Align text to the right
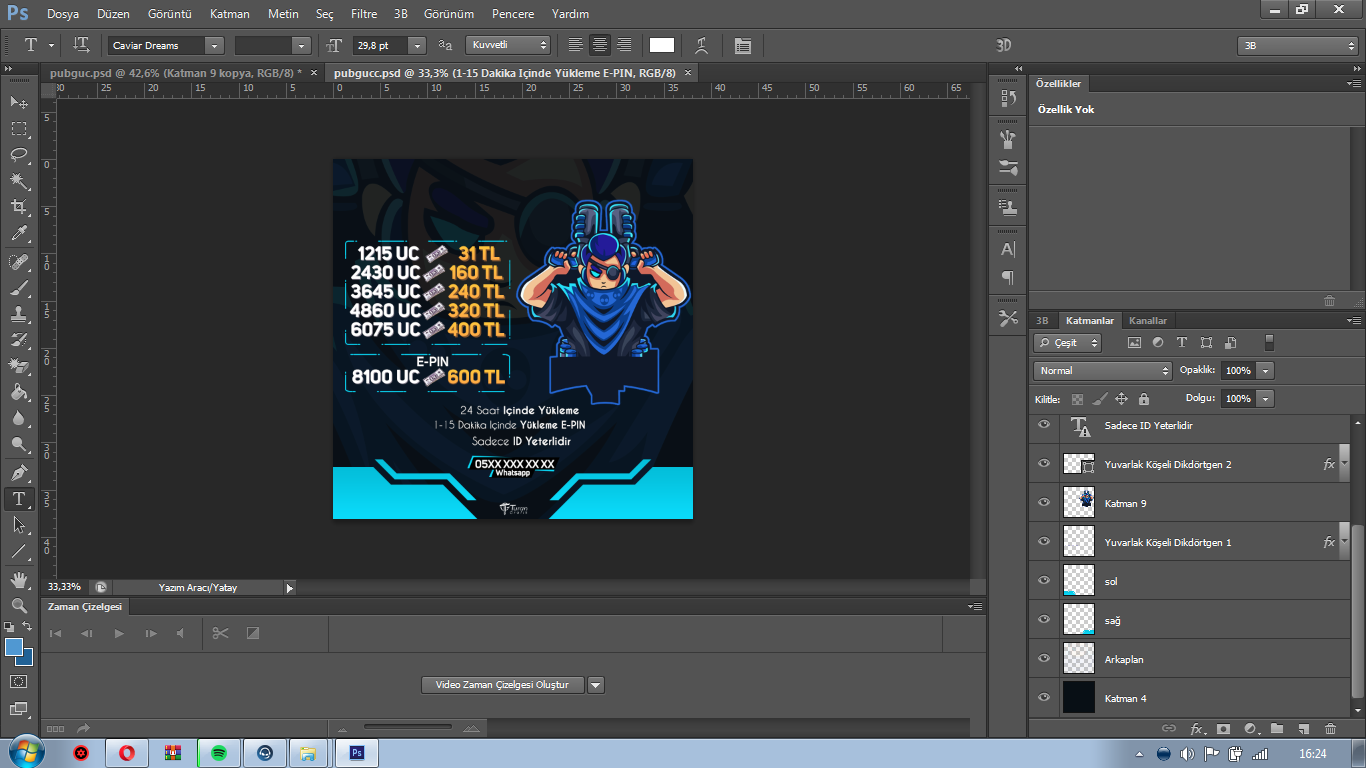The image size is (1366, 768). [624, 45]
